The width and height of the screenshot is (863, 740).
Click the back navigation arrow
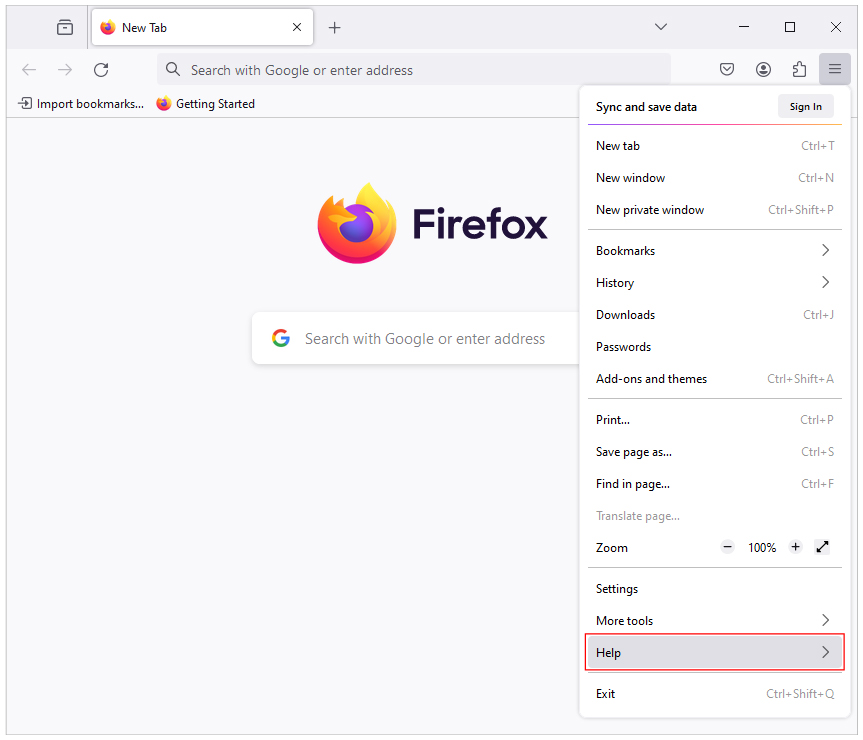pyautogui.click(x=29, y=69)
